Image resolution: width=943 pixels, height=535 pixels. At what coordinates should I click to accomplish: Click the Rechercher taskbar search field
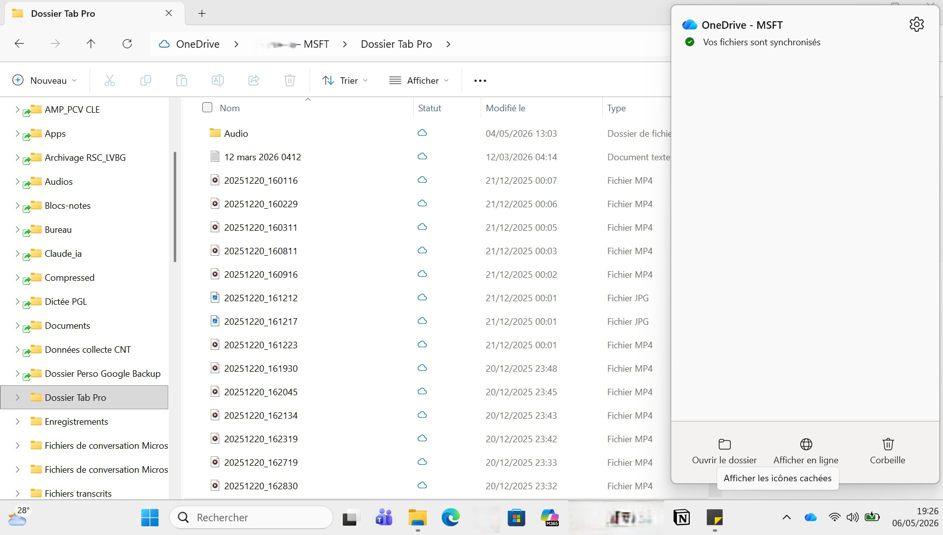pos(251,517)
